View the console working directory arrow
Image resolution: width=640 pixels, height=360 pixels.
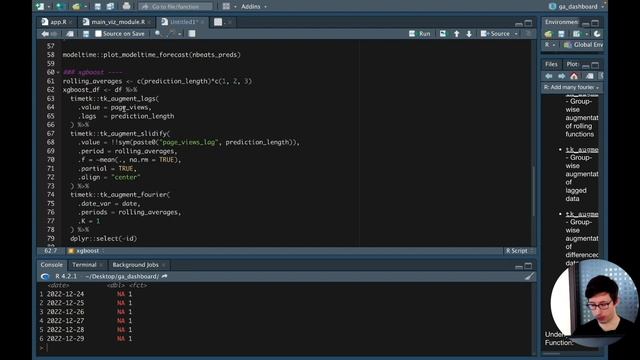[x=164, y=277]
